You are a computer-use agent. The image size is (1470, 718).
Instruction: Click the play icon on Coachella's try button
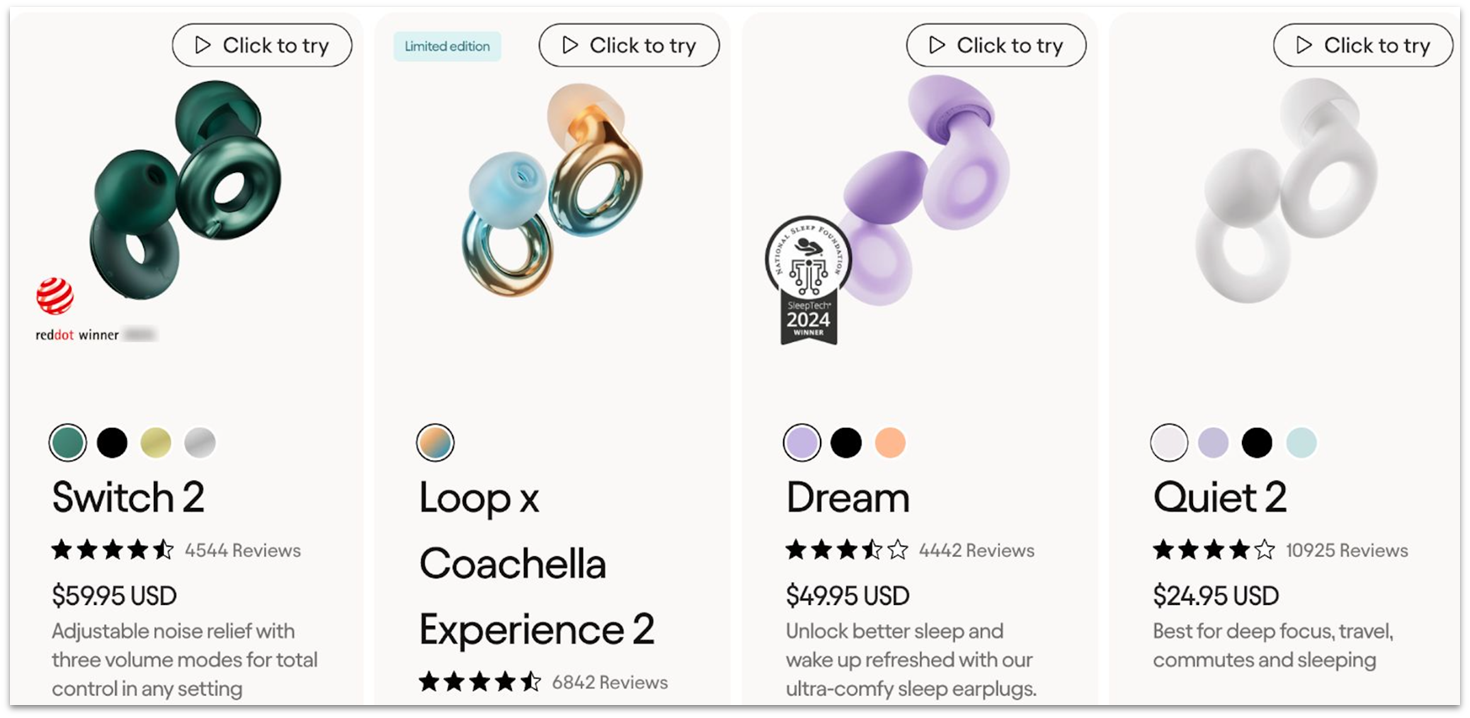pos(568,44)
